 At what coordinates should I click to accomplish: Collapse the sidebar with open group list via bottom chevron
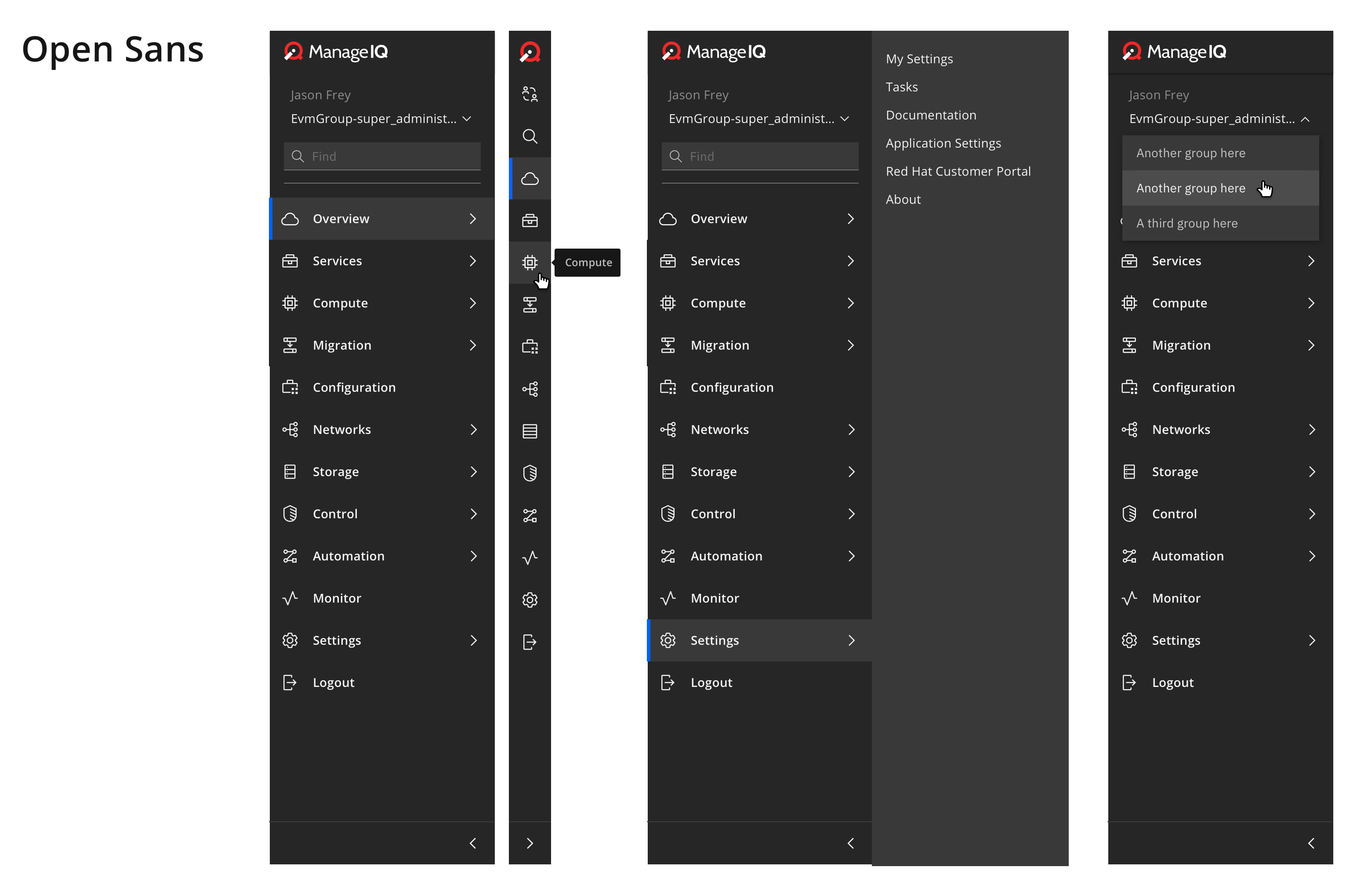coord(1311,843)
